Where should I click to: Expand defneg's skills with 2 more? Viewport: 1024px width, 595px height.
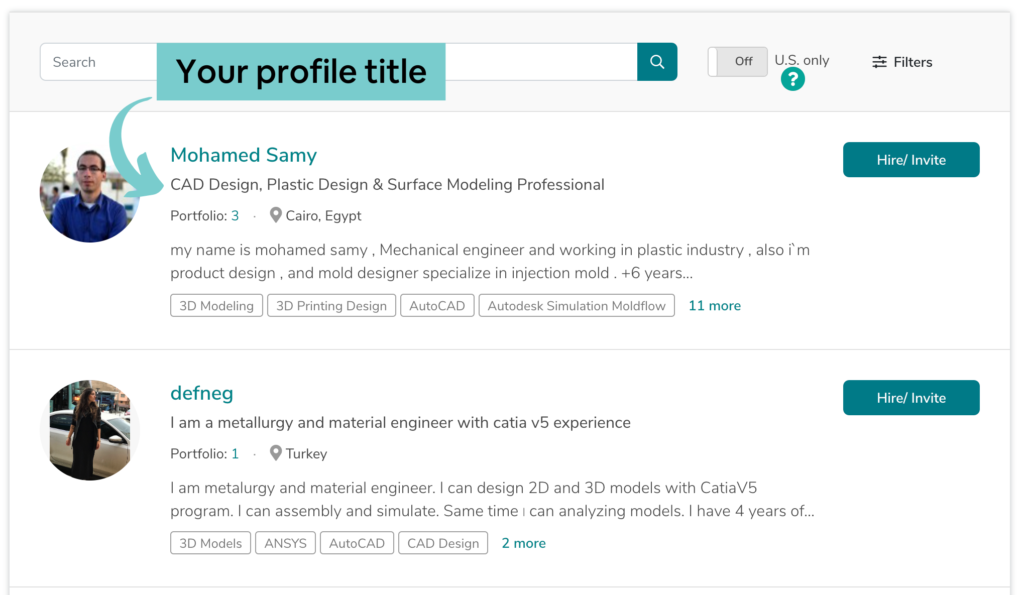(523, 542)
